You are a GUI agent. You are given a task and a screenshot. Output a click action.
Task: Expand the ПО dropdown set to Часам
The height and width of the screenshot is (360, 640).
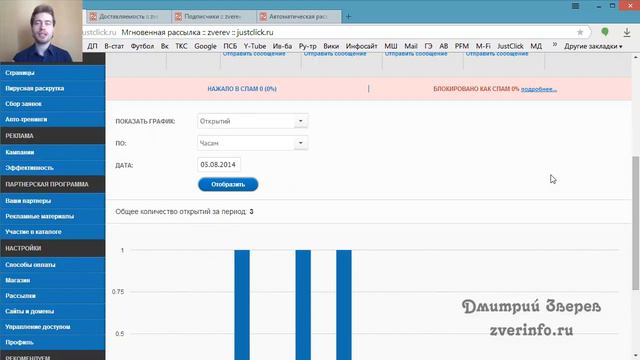pos(252,143)
